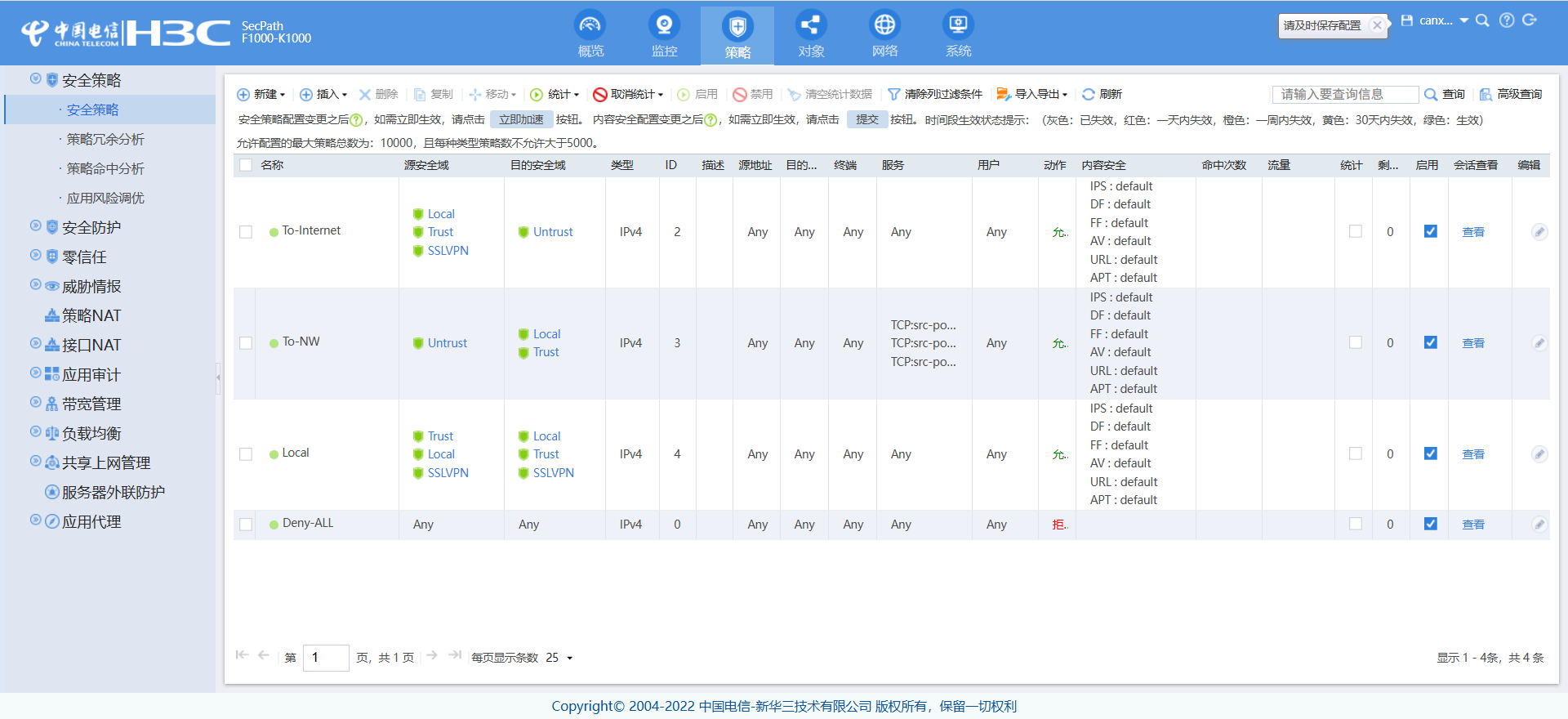Open the 网络 network globe icon

[884, 25]
